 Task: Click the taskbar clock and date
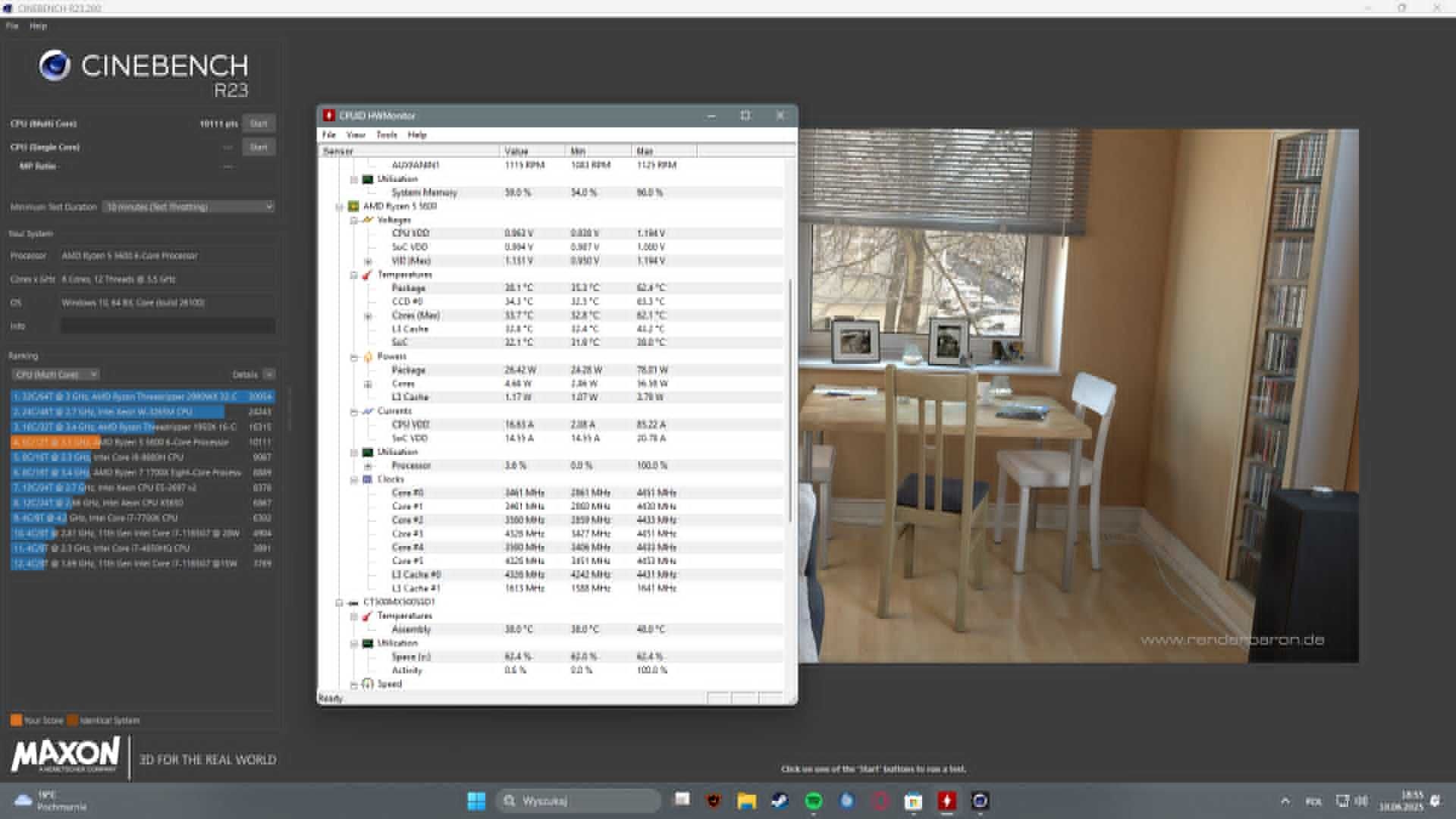point(1401,801)
